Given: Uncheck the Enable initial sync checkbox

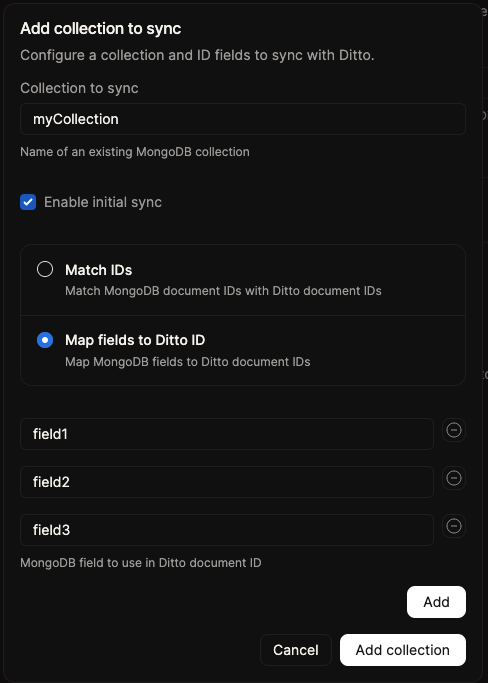Looking at the screenshot, I should [x=28, y=202].
